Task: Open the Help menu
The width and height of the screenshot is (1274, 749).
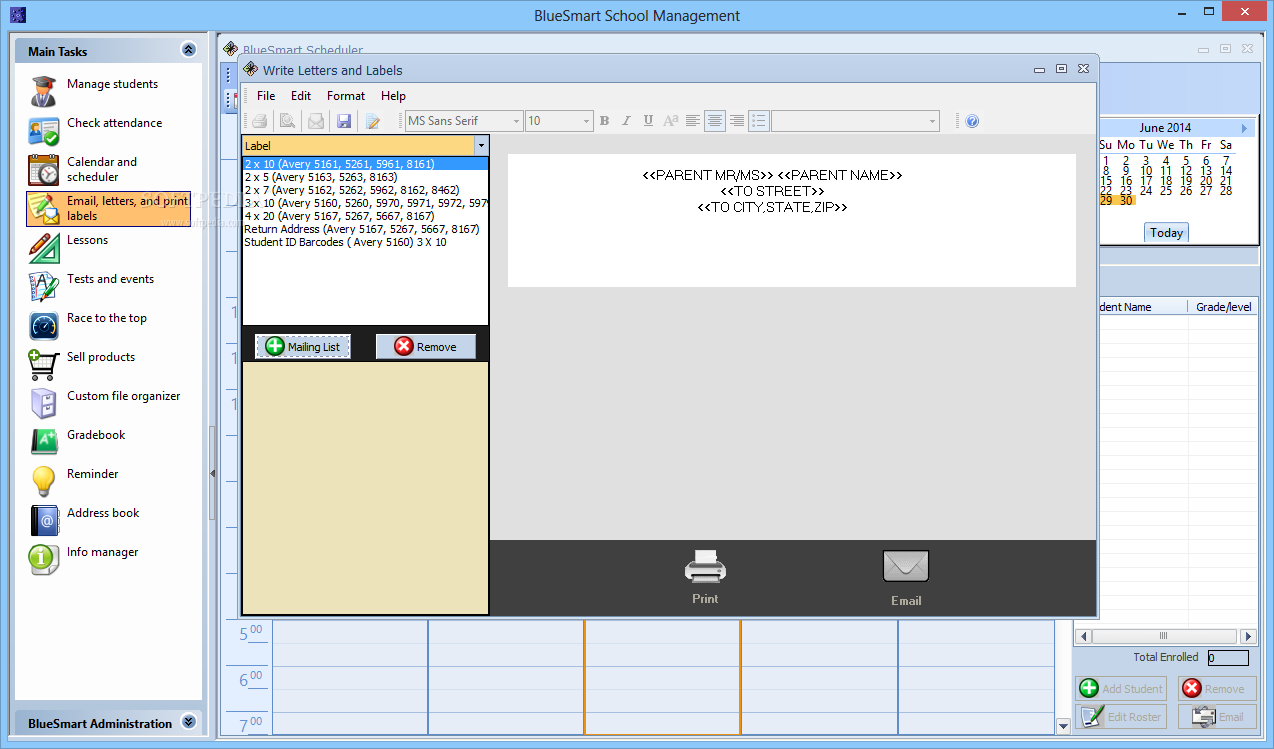Action: (393, 96)
